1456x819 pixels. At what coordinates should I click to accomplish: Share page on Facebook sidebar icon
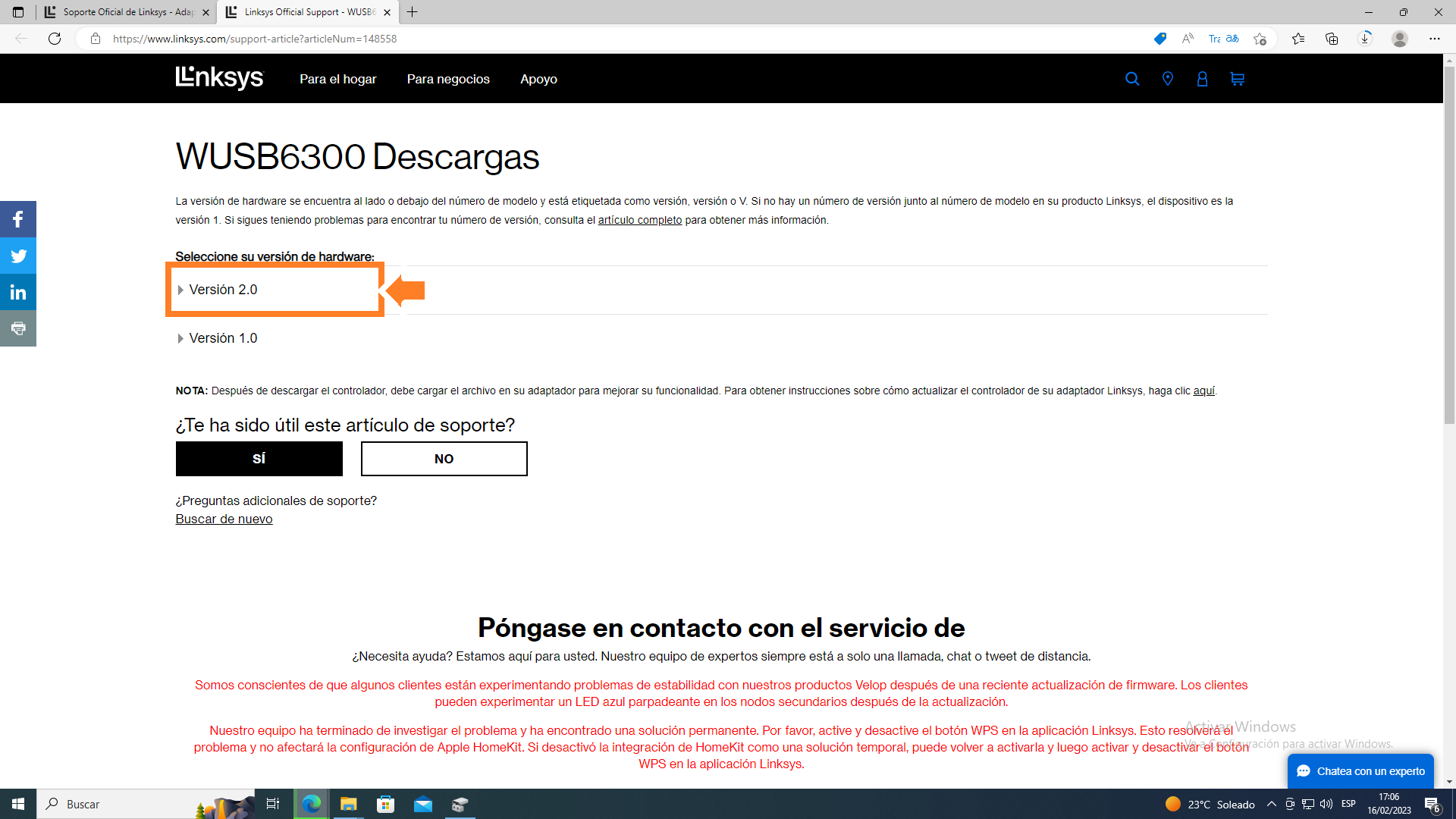[18, 220]
